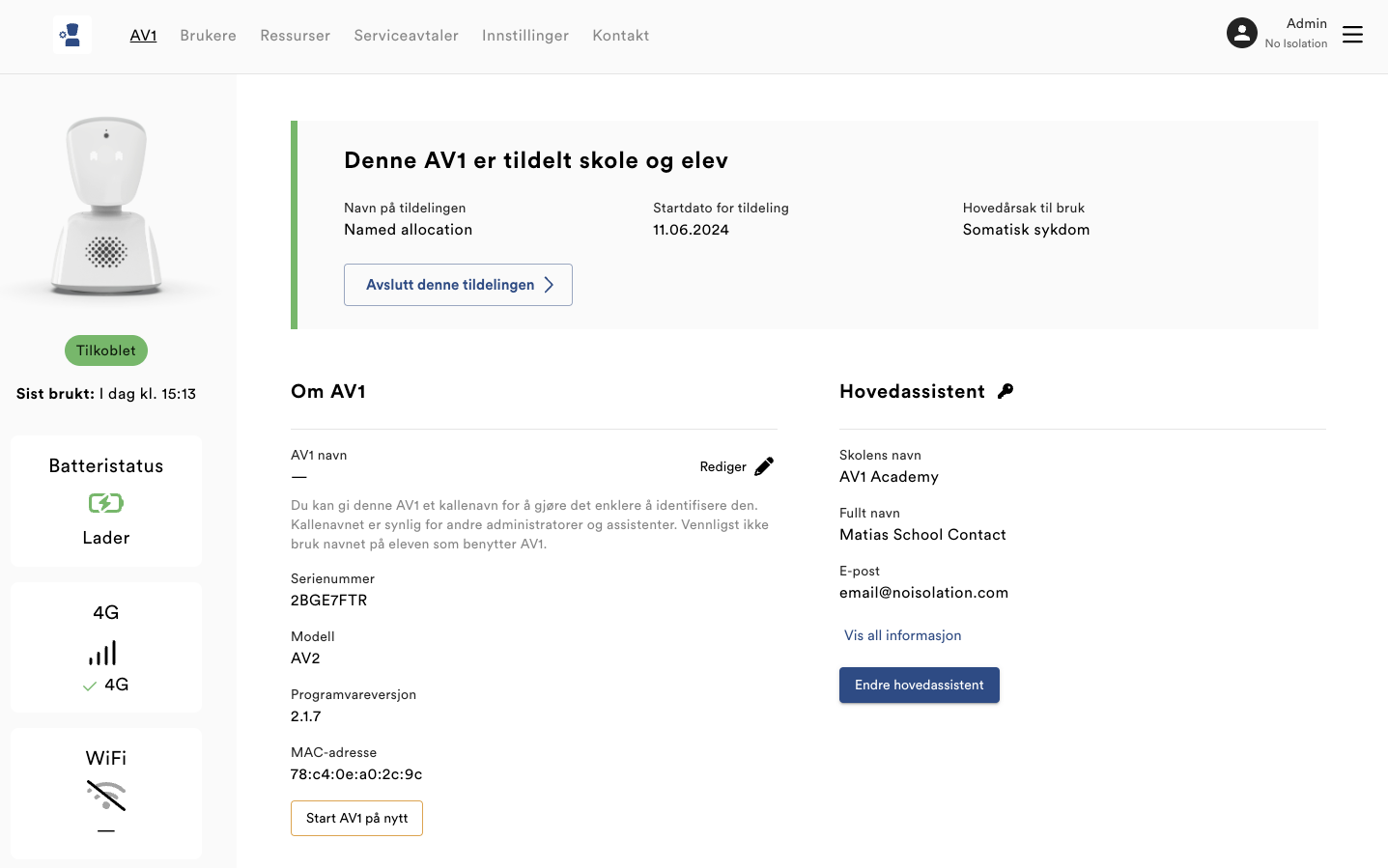
Task: Click Endre hovedassistent button
Action: pos(920,685)
